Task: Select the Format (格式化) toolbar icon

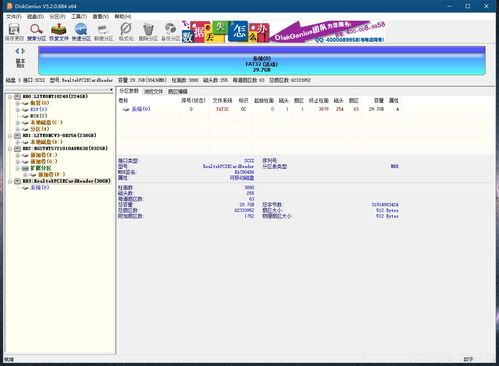Action: (126, 32)
